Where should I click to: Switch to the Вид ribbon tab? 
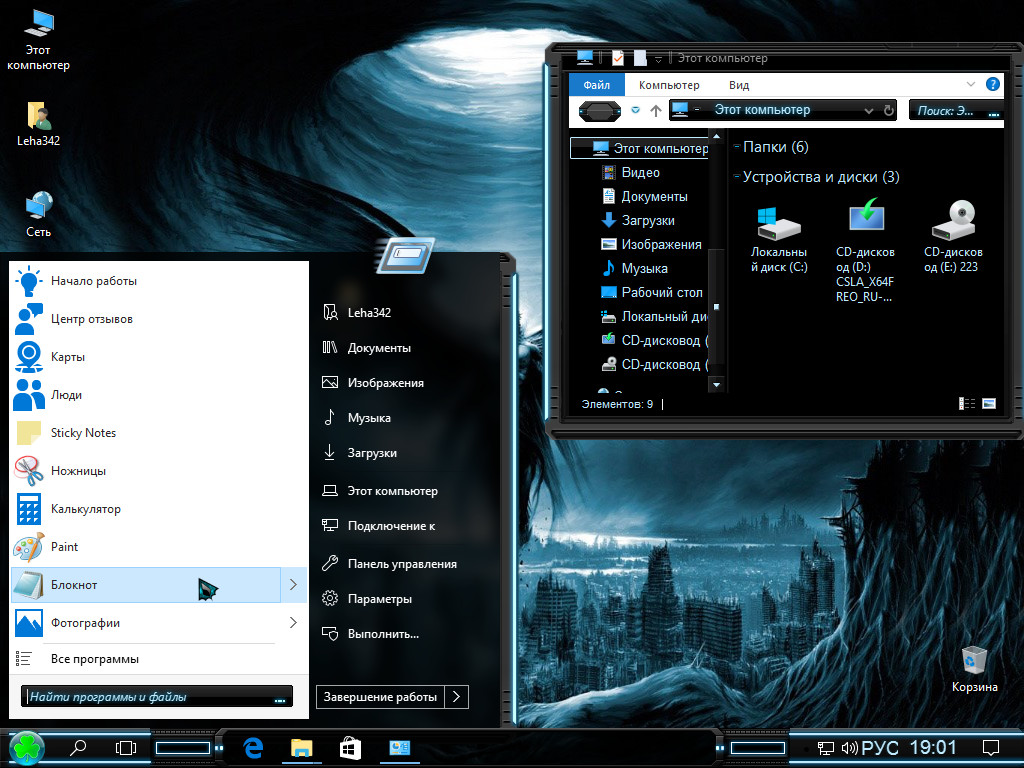pyautogui.click(x=738, y=85)
